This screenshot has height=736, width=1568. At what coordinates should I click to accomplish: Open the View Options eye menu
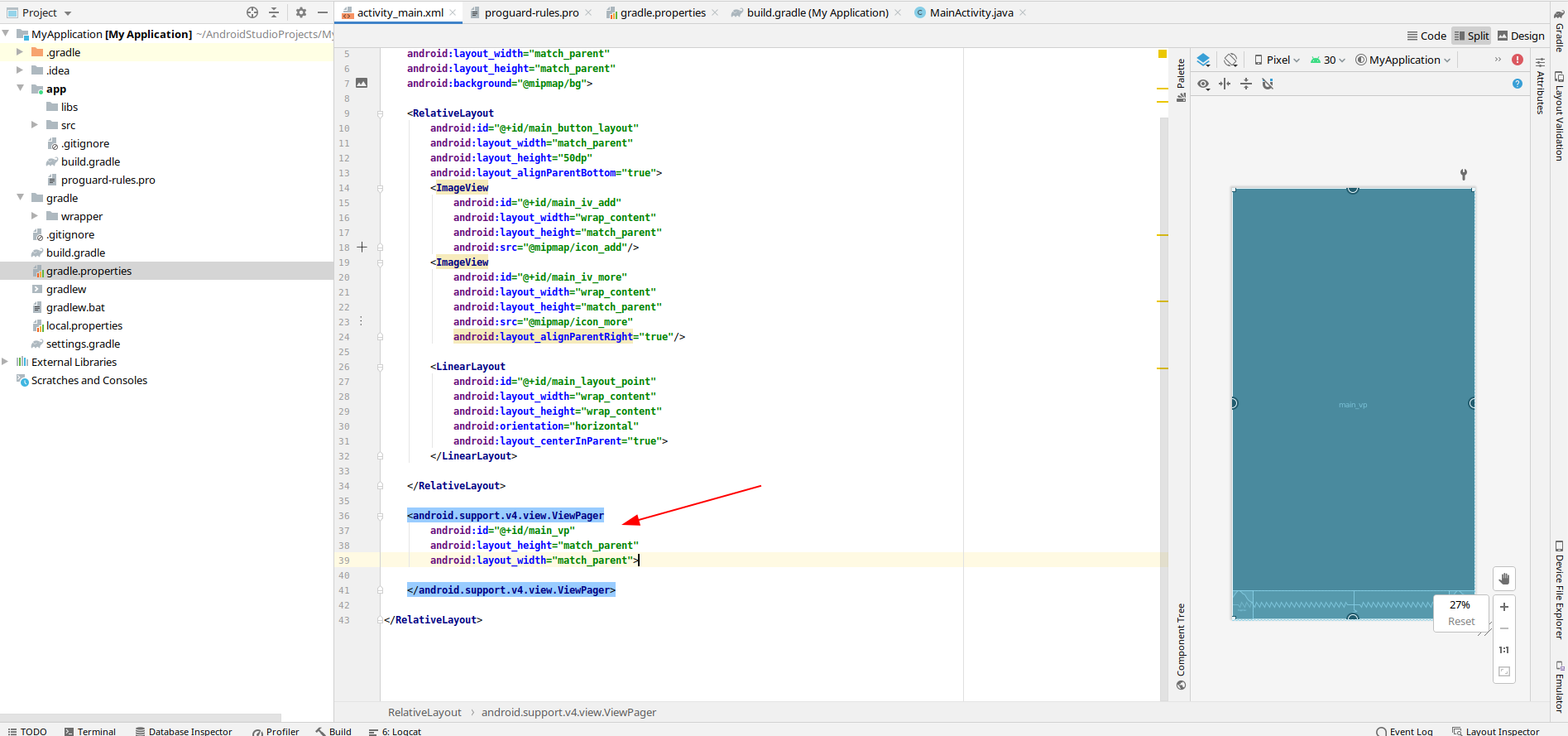[x=1204, y=84]
